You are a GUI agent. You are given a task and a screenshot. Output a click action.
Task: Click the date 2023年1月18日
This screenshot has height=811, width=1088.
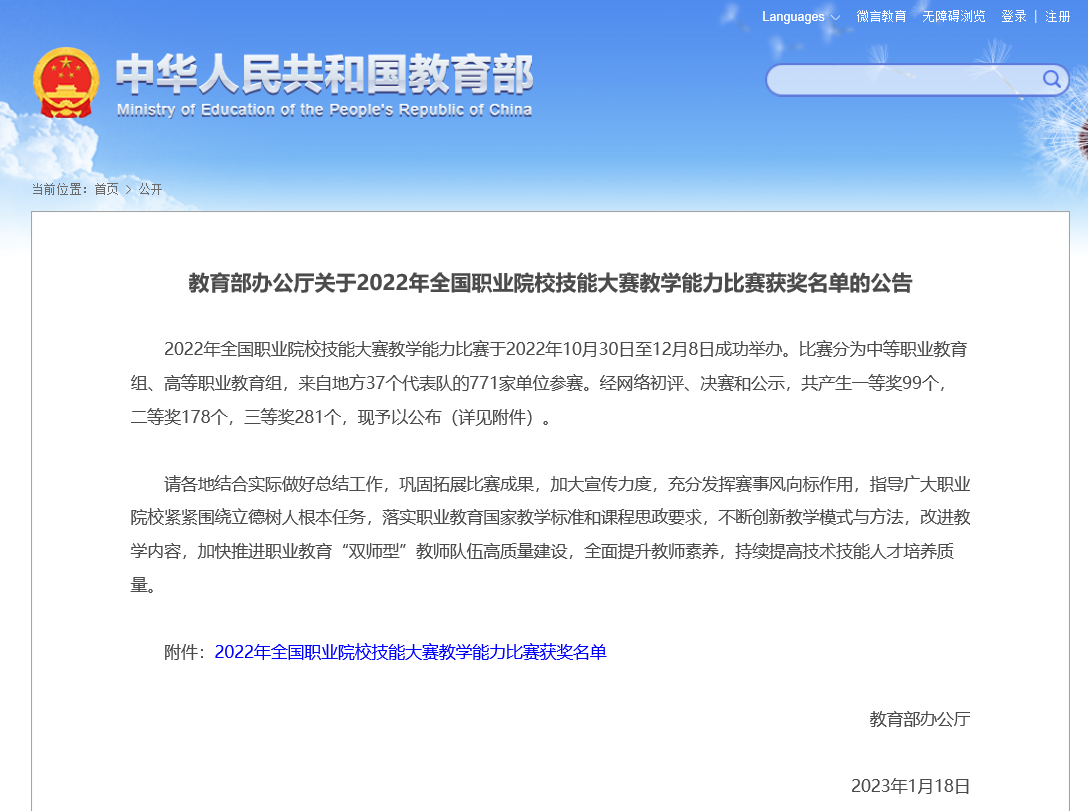click(910, 785)
